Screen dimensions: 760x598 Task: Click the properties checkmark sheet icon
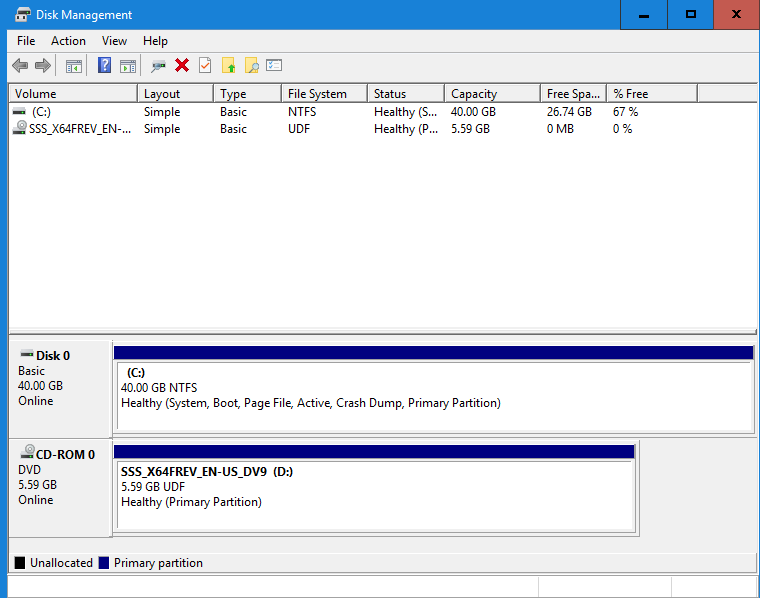[205, 65]
